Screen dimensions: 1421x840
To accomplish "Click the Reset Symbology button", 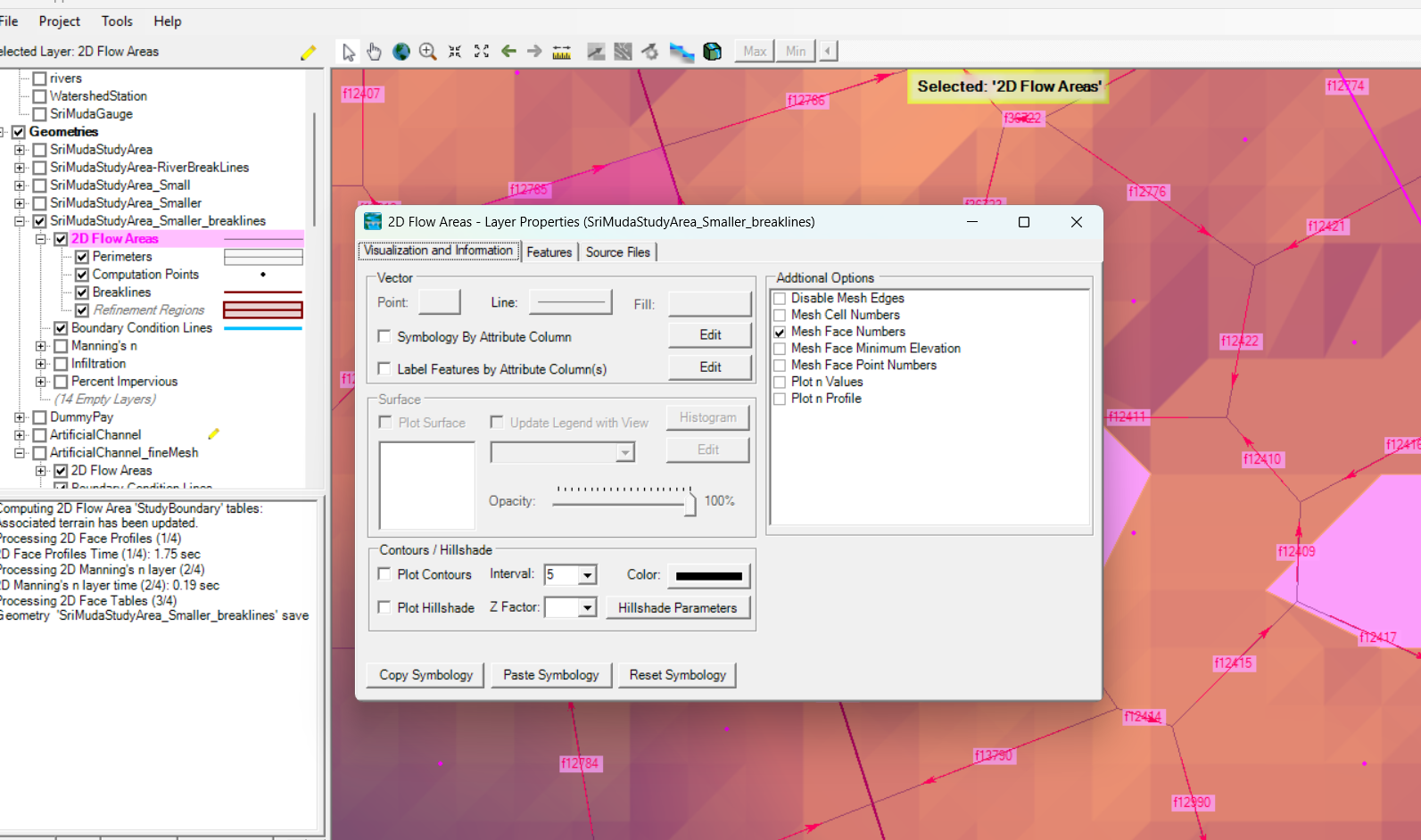I will point(678,675).
